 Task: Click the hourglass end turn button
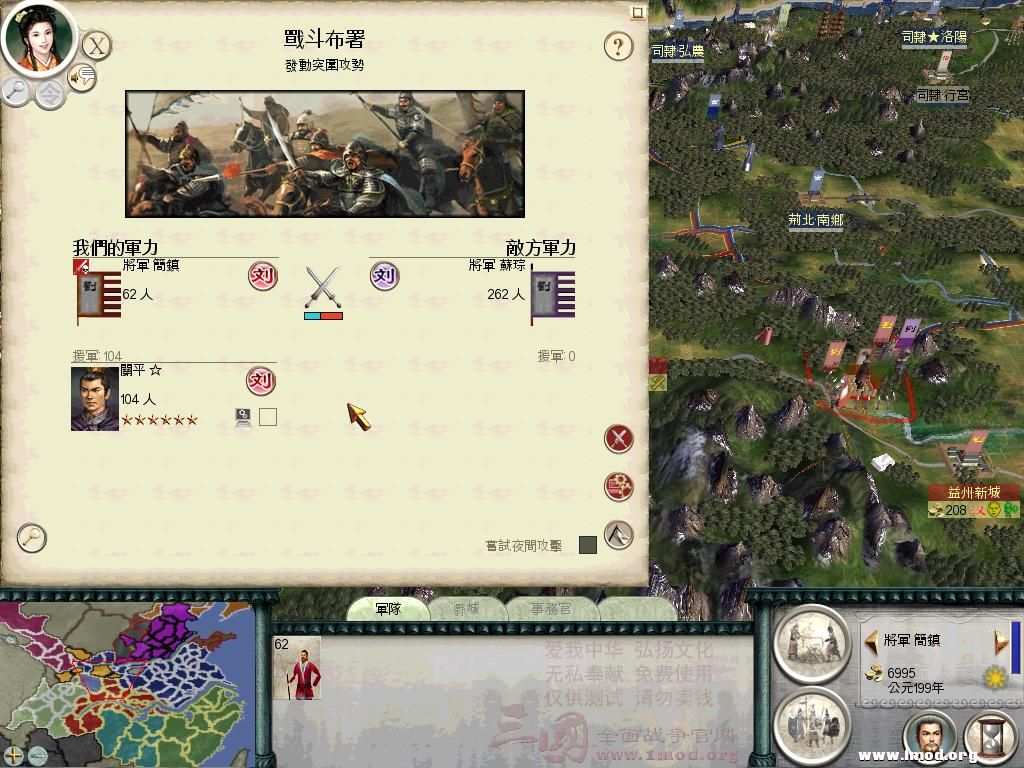(x=991, y=737)
